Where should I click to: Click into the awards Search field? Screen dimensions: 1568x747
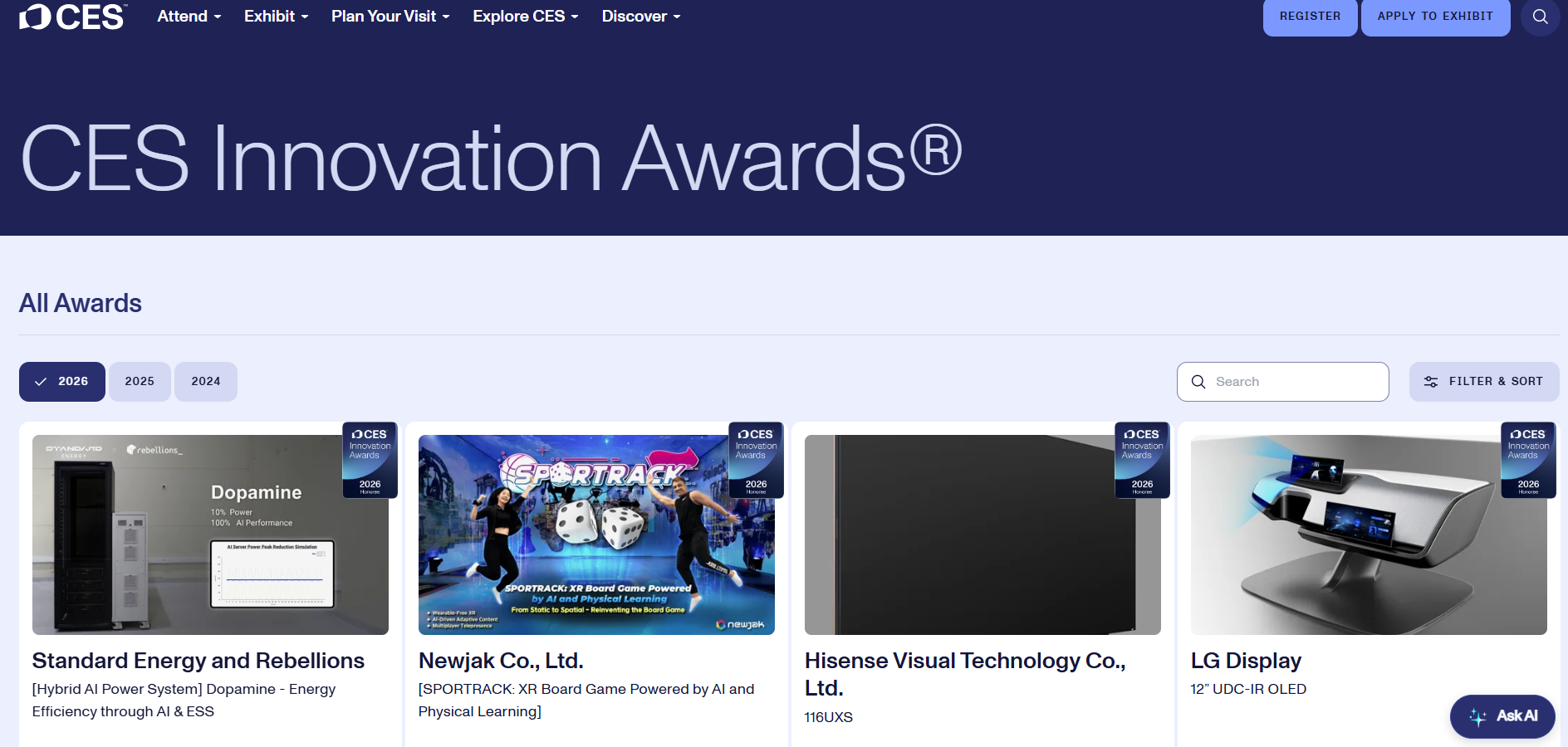click(x=1283, y=382)
